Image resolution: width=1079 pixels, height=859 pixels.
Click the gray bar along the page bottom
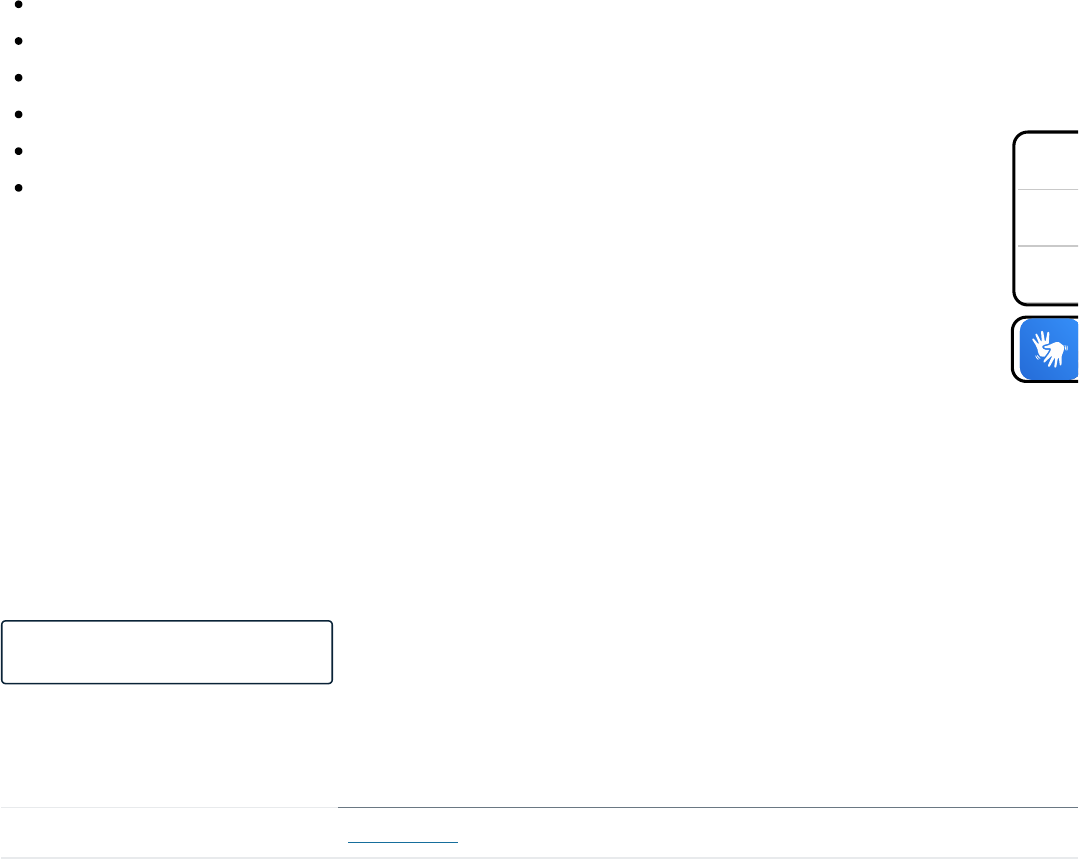[540, 858]
